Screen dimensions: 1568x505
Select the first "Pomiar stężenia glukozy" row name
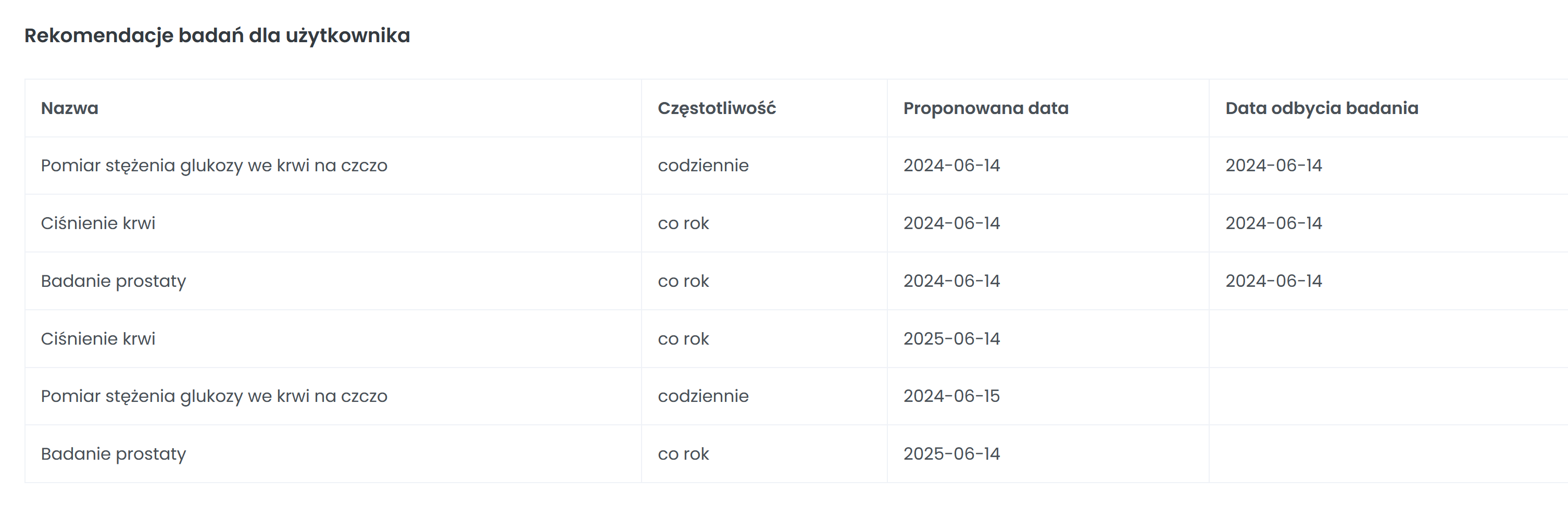pos(214,166)
